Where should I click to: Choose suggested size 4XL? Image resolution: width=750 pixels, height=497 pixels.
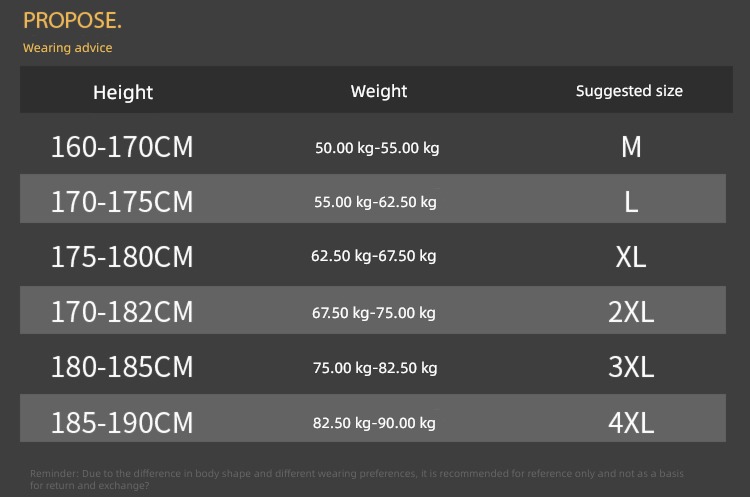tap(631, 423)
